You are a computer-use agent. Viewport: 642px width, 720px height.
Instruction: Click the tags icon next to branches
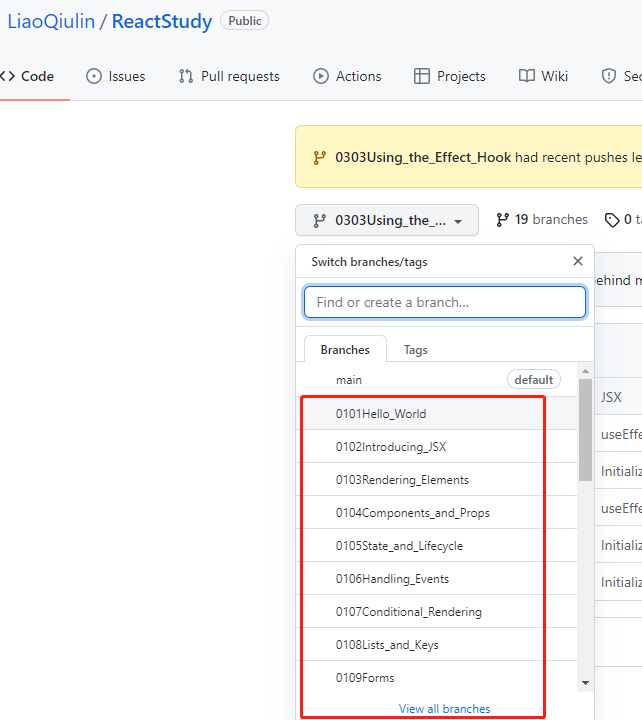[x=612, y=220]
